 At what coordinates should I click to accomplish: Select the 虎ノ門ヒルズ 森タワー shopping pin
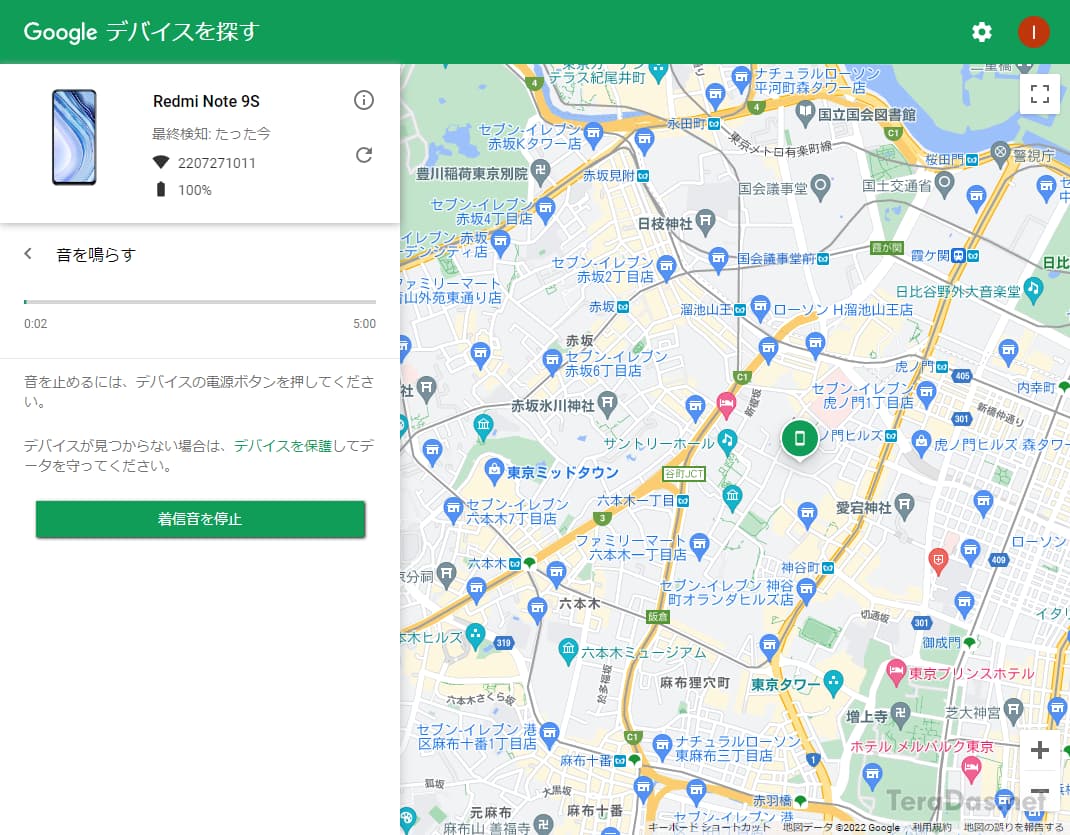921,443
